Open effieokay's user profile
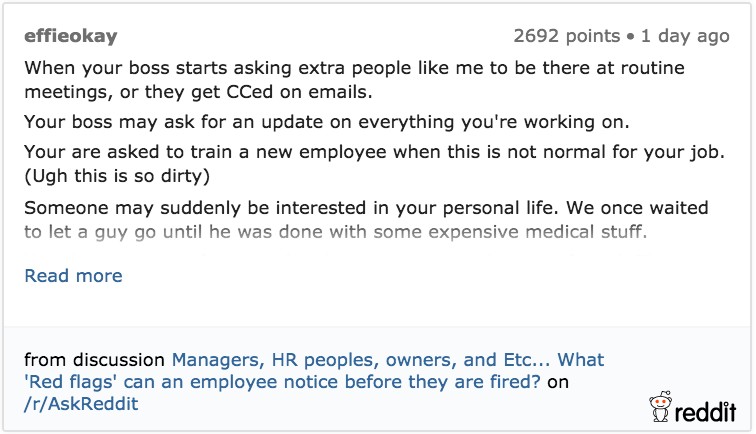 71,36
